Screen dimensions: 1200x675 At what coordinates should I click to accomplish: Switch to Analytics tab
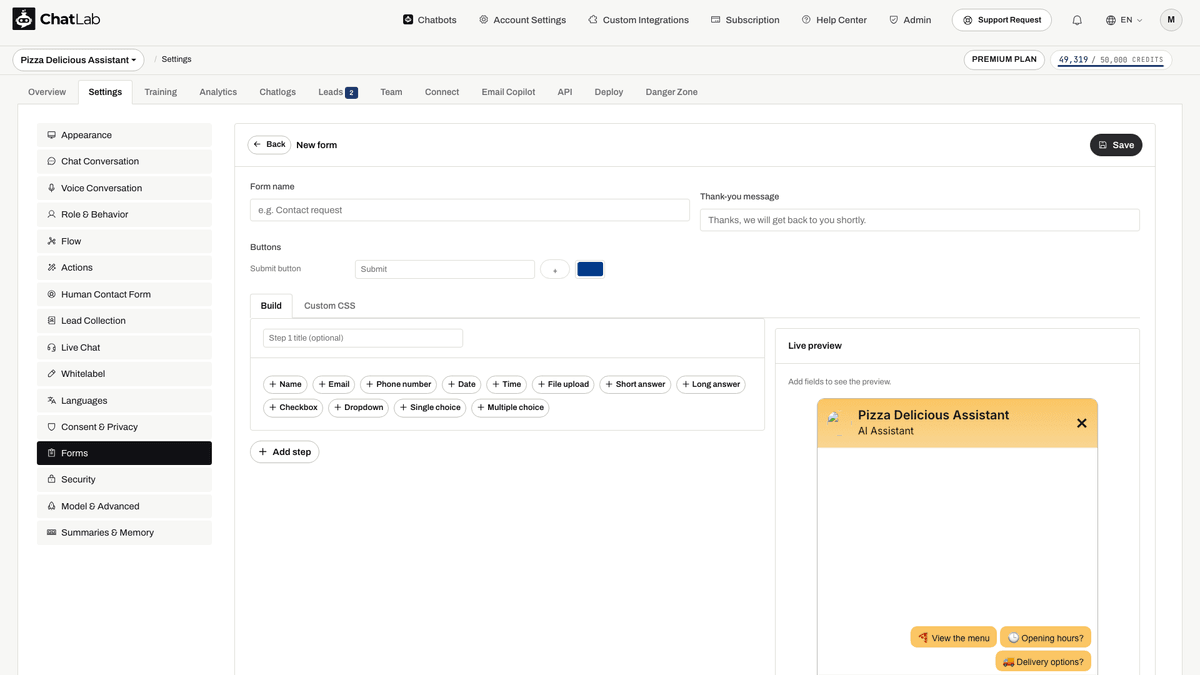[x=218, y=92]
